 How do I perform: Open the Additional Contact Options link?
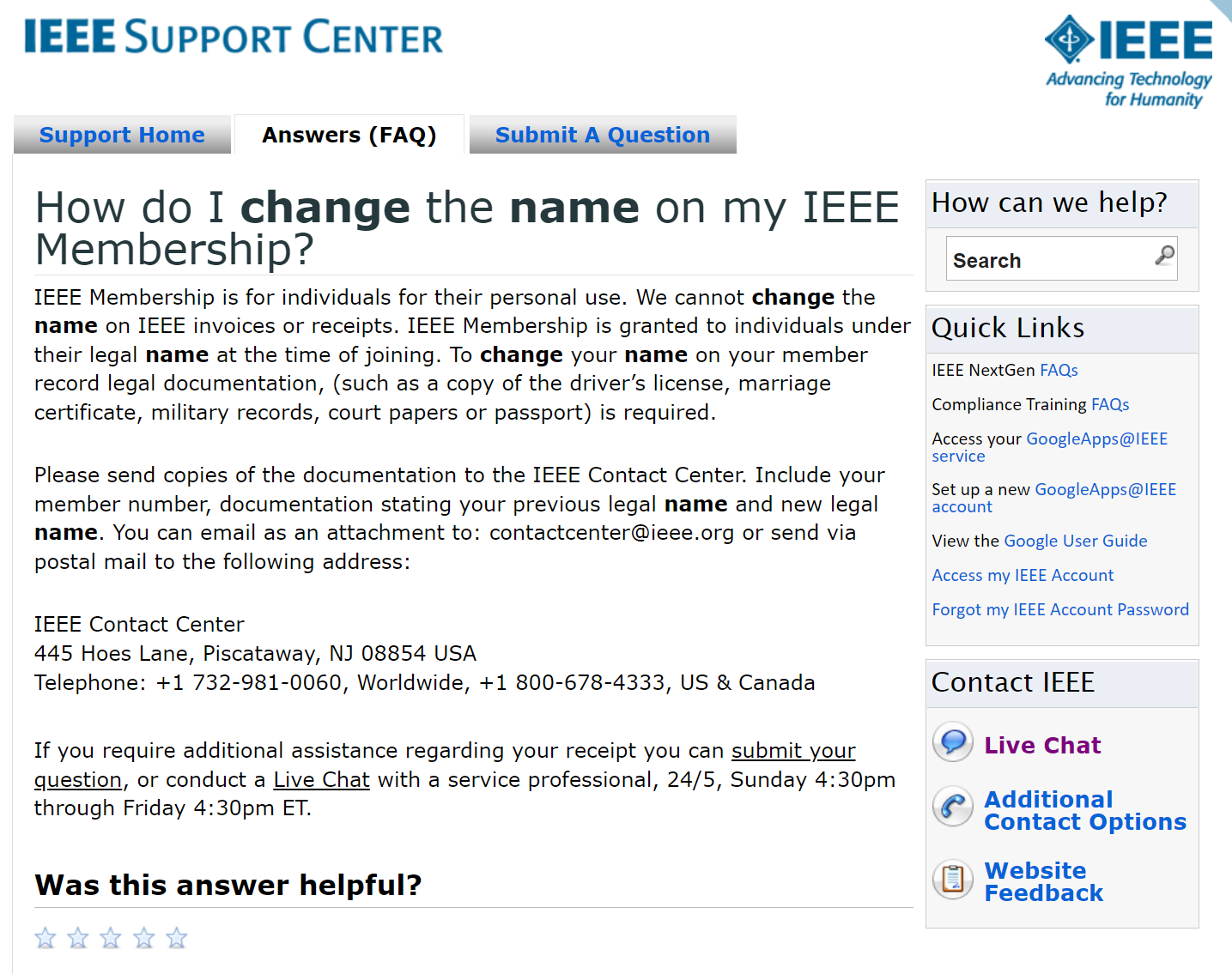[1084, 810]
